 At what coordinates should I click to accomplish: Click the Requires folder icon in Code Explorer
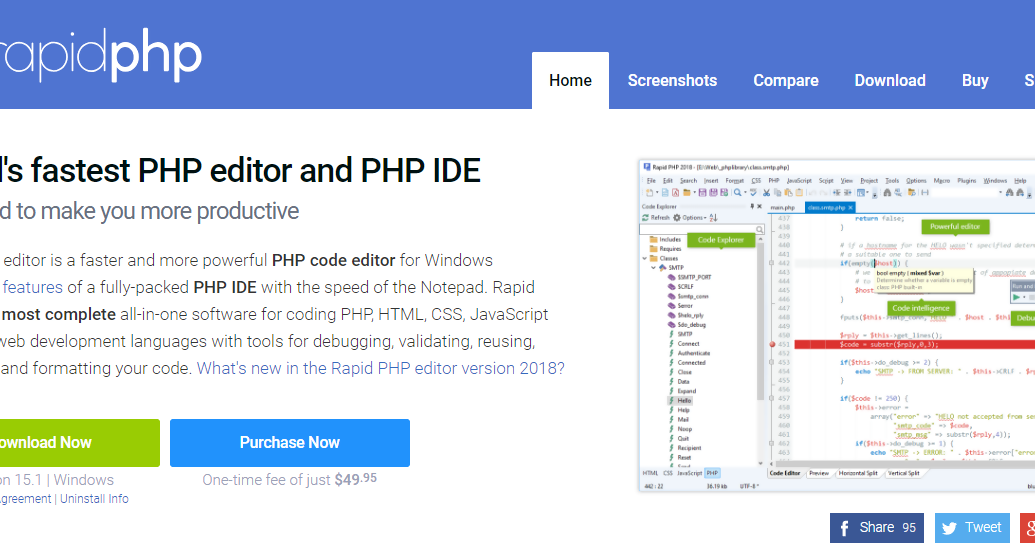[653, 249]
